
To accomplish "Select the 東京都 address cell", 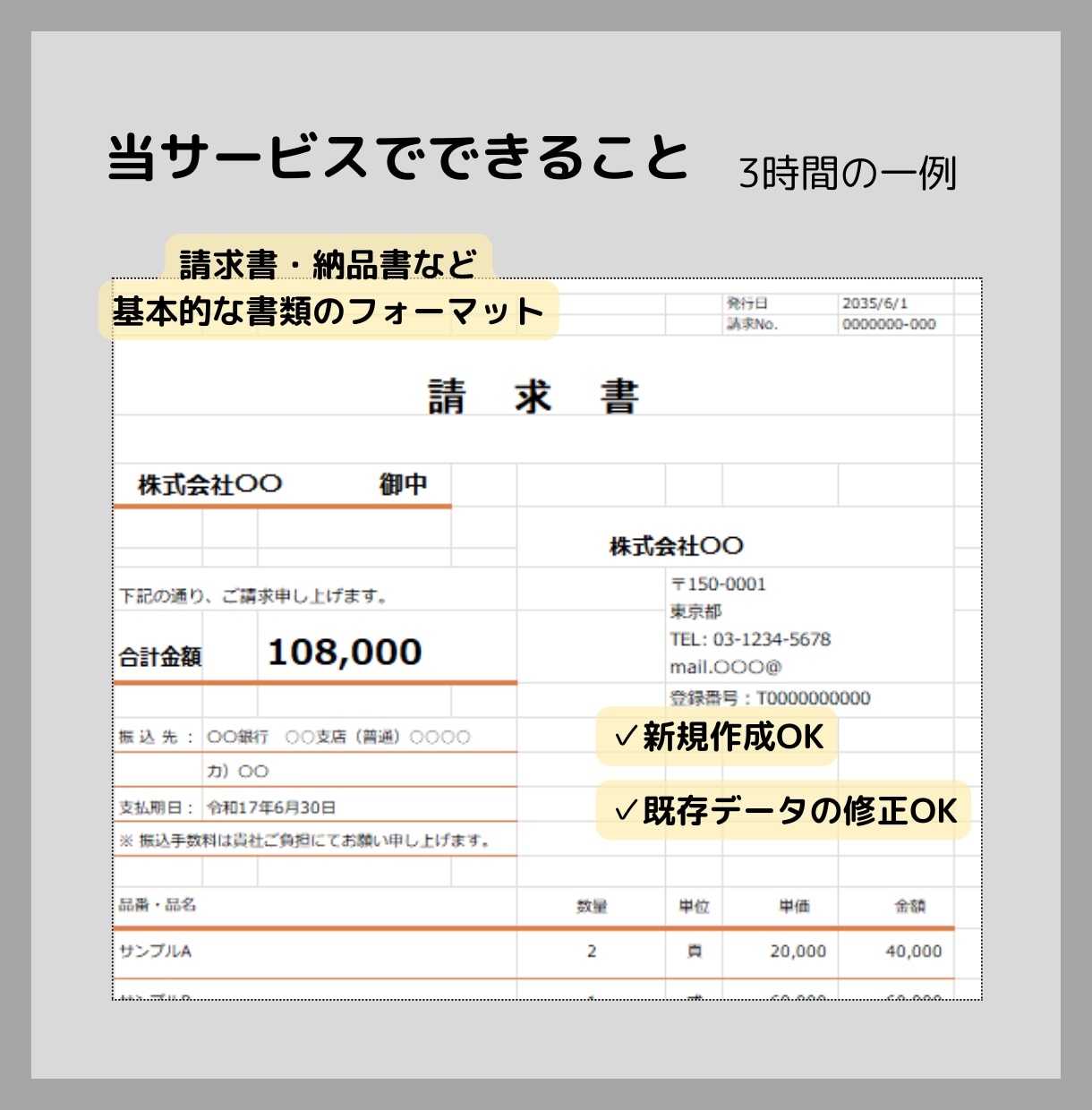I will pos(695,612).
